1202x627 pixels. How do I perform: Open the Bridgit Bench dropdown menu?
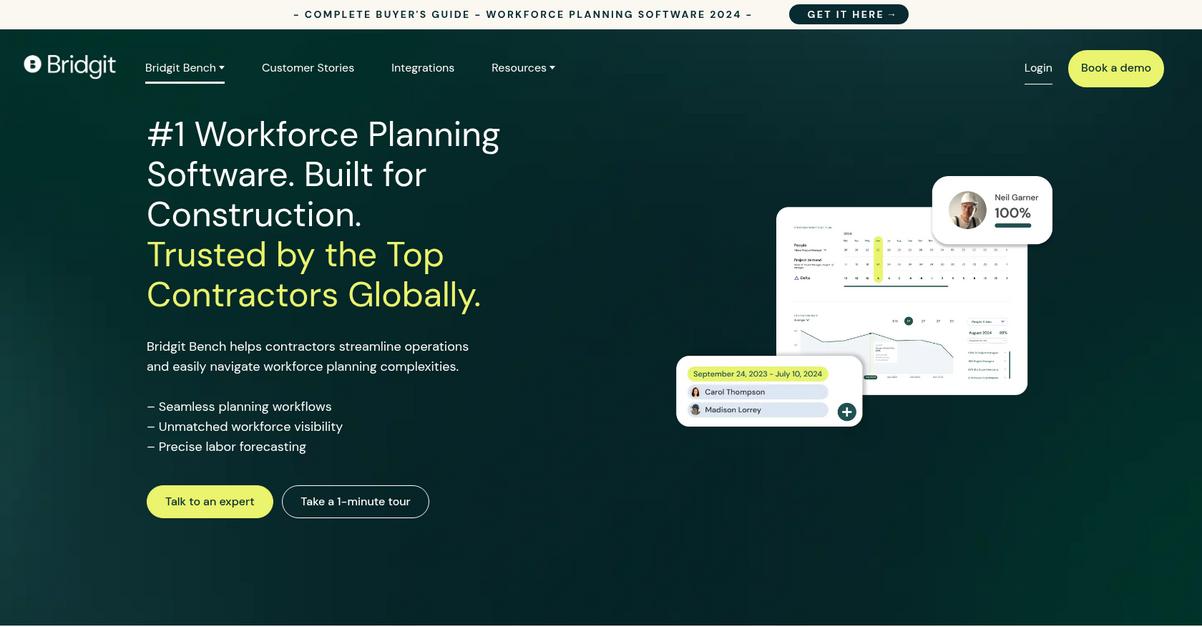click(x=185, y=68)
